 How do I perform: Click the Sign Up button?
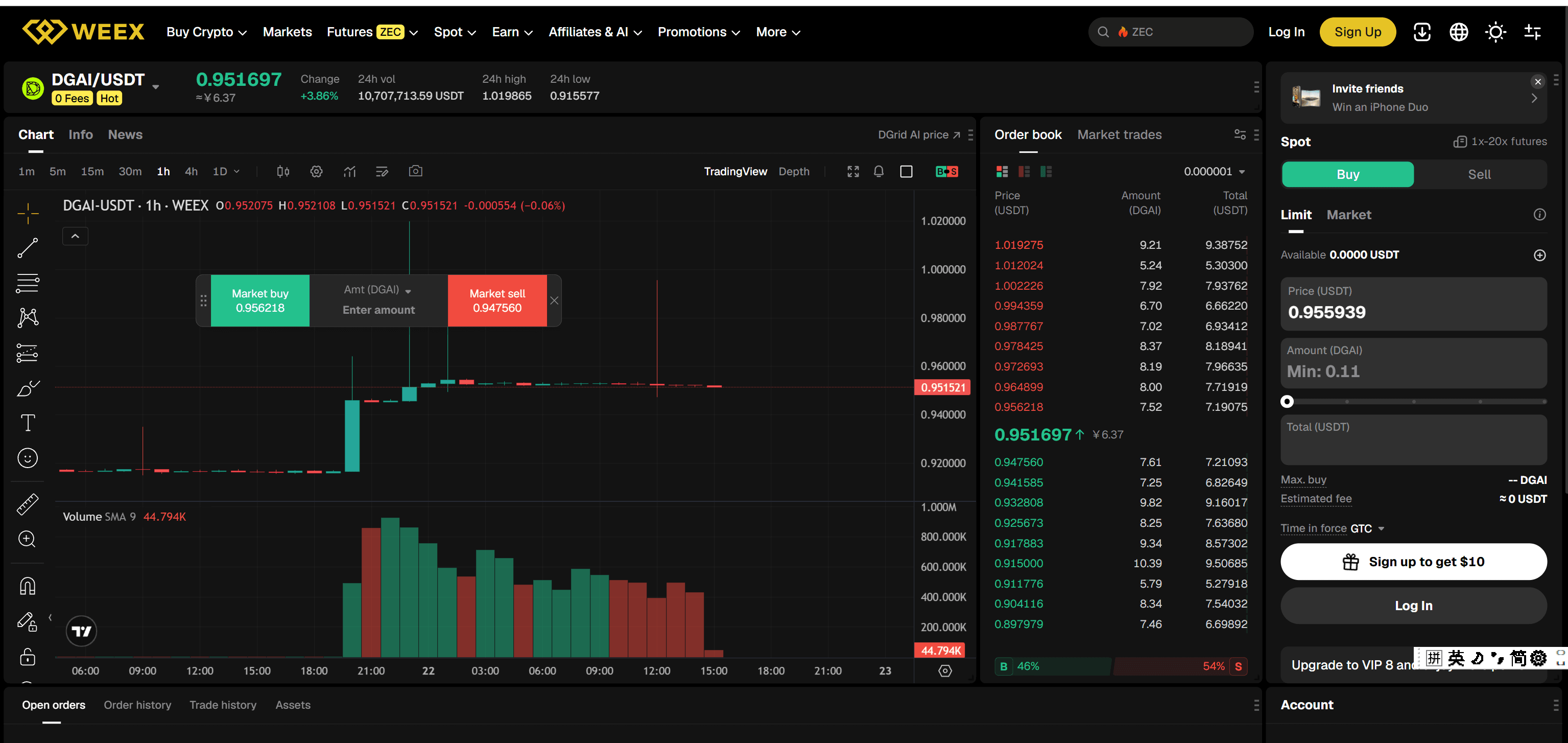point(1358,32)
